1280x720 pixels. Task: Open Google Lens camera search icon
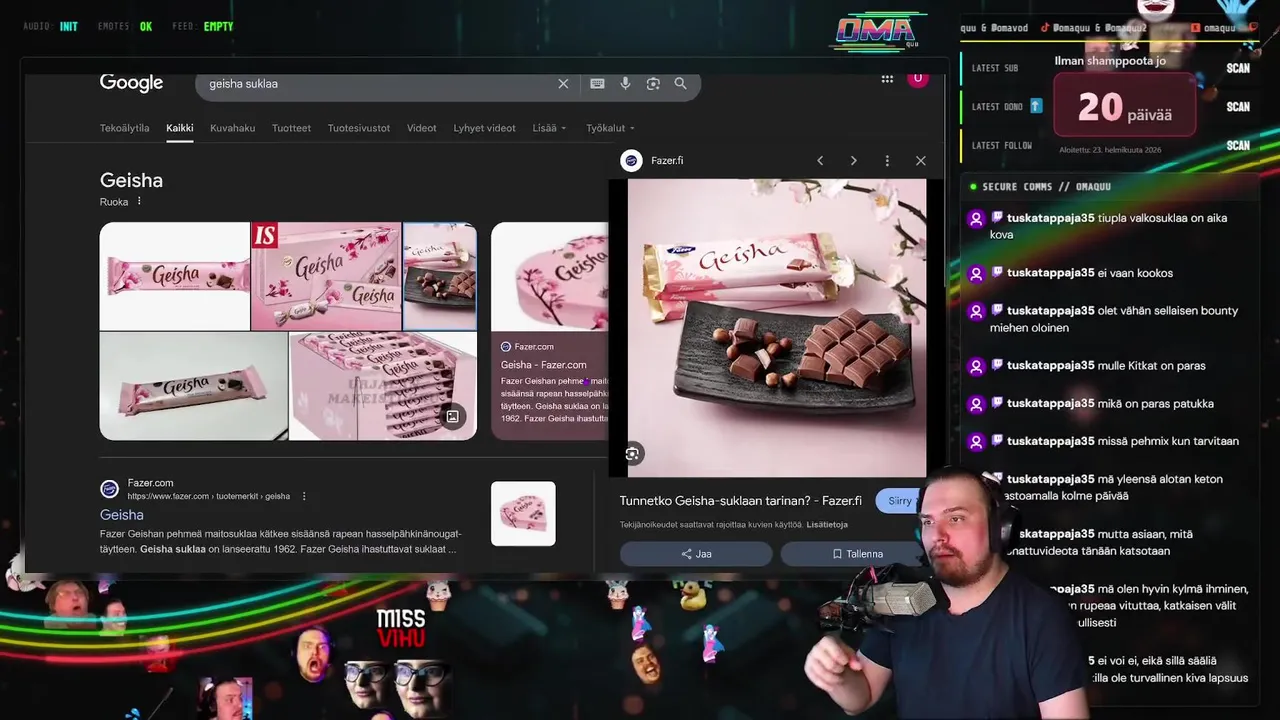[x=653, y=84]
